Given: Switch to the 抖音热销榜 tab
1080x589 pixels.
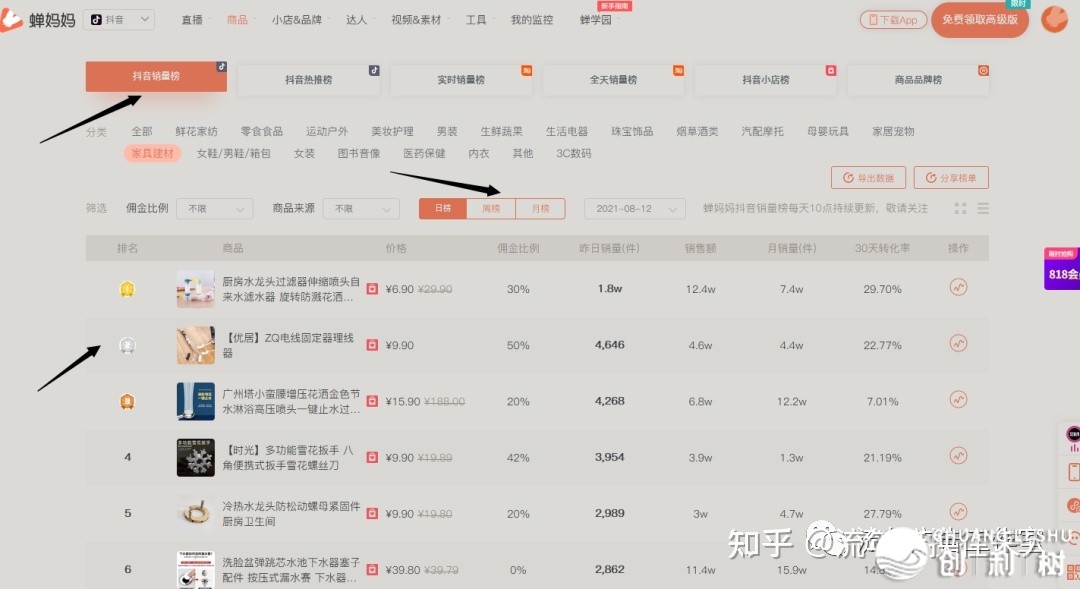Looking at the screenshot, I should tap(308, 79).
